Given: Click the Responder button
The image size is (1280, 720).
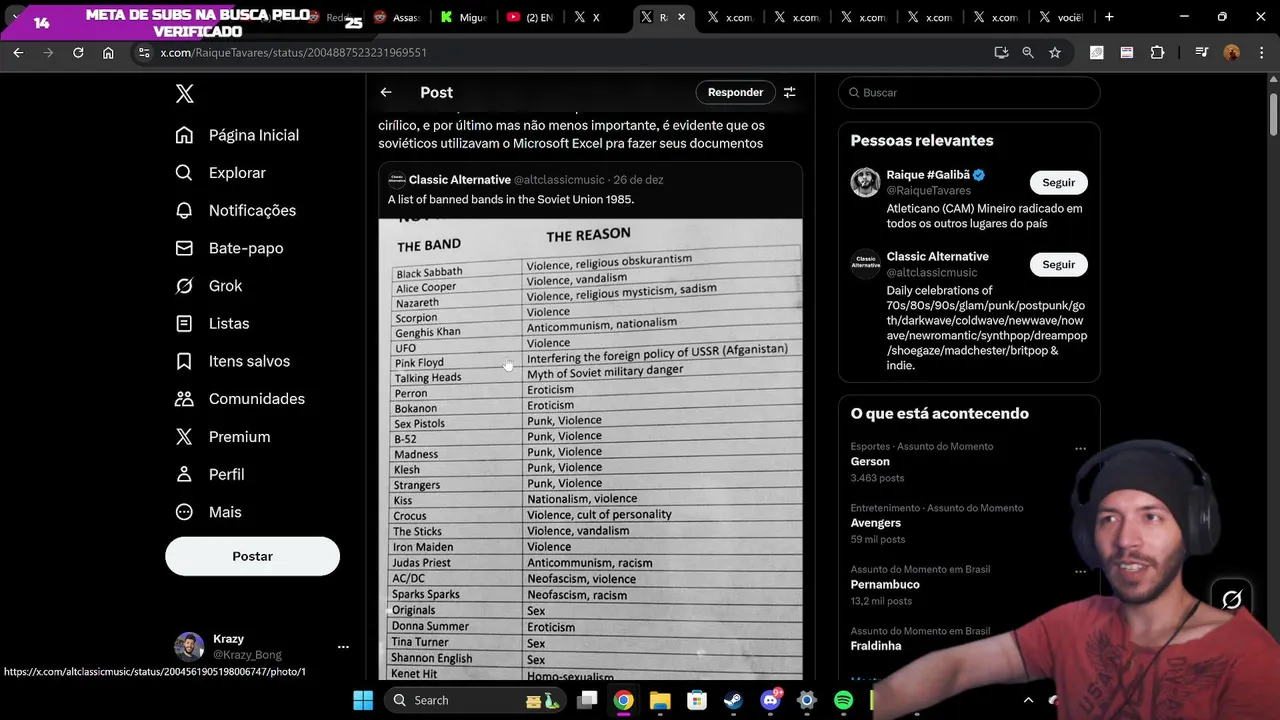Looking at the screenshot, I should (735, 92).
